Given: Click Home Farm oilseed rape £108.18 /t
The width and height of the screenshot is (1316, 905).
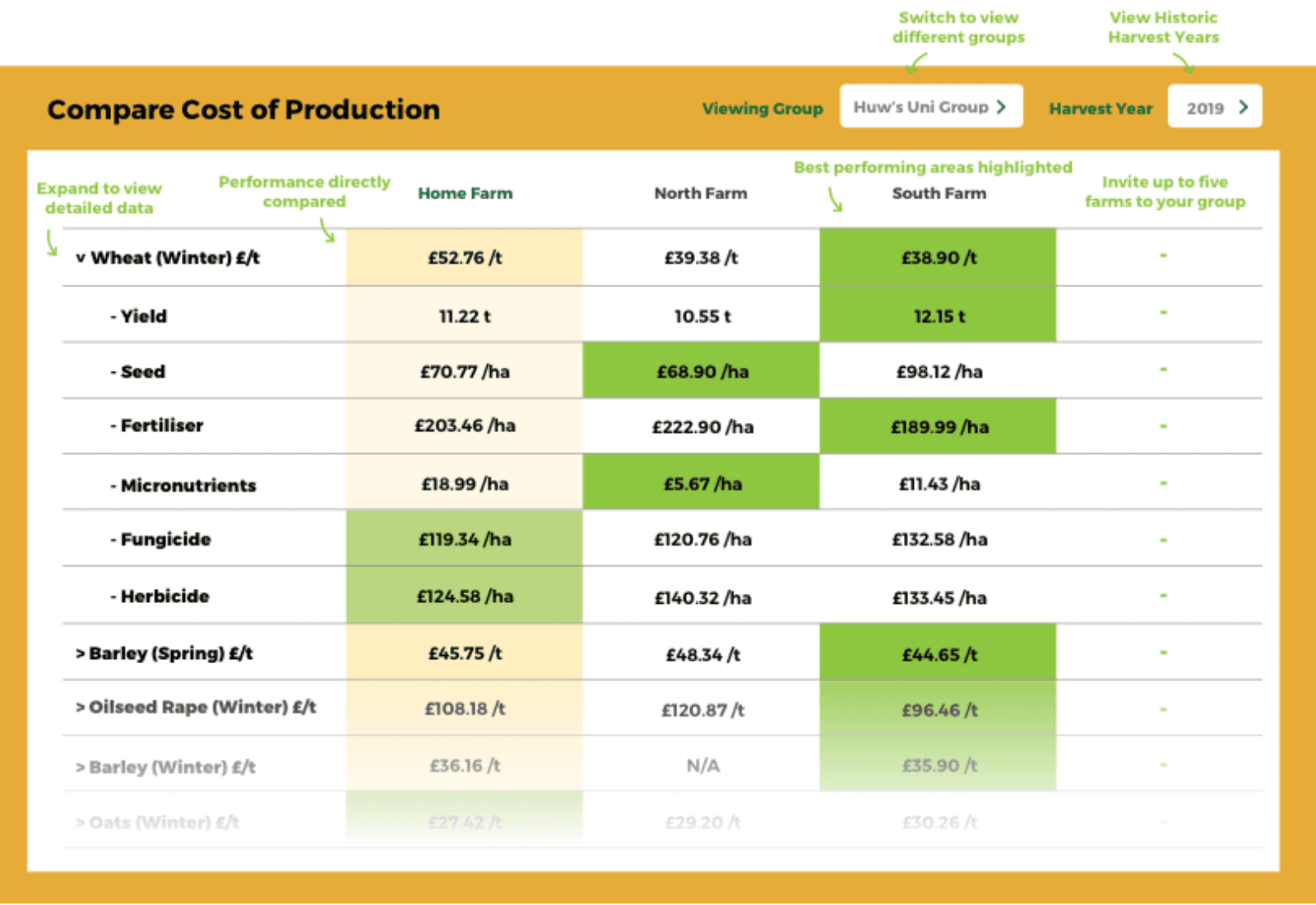Looking at the screenshot, I should coord(465,708).
